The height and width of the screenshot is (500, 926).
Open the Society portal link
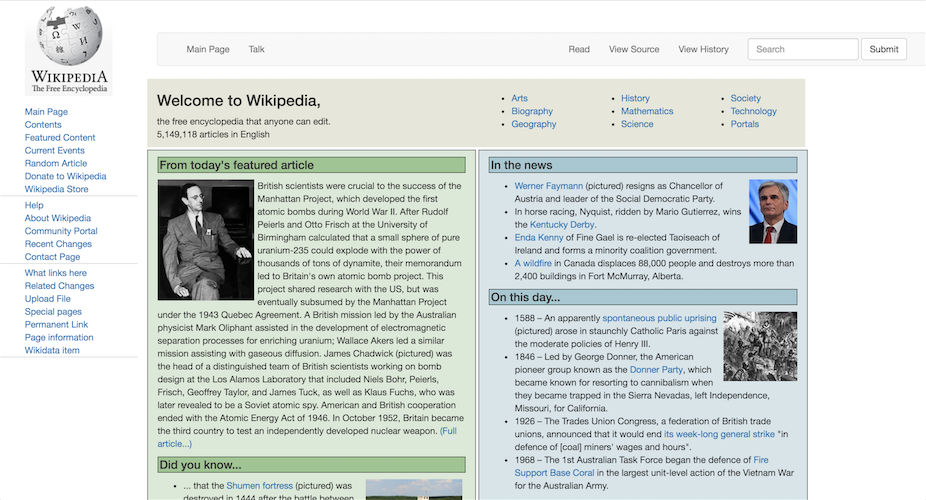click(745, 99)
